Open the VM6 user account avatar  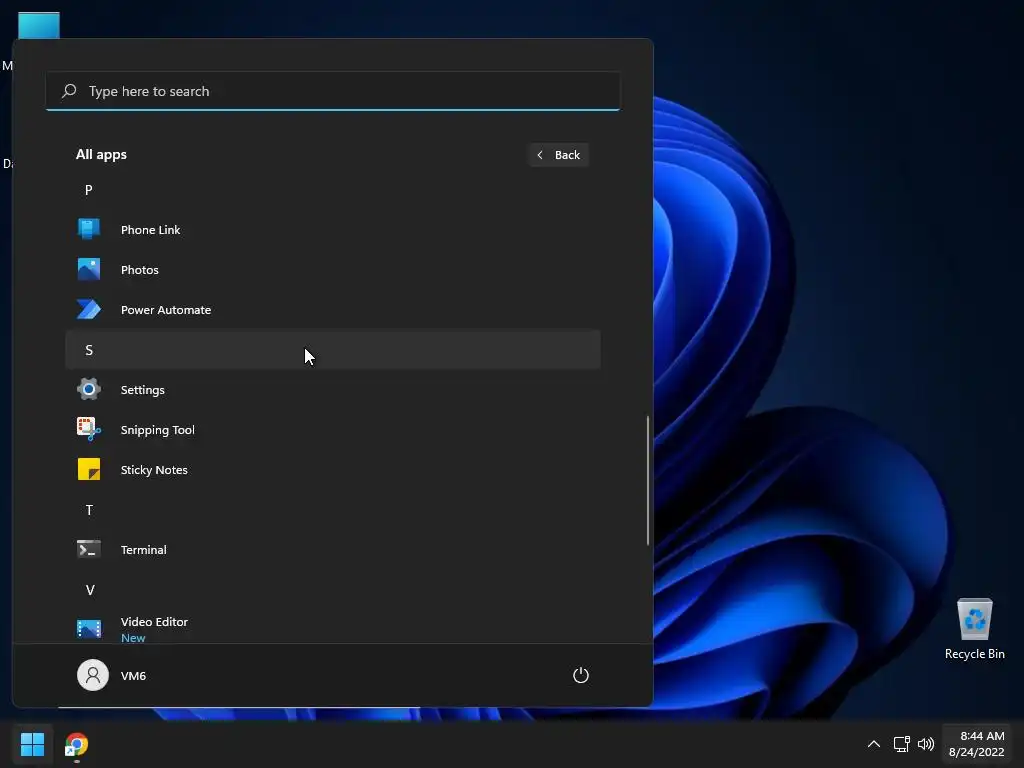coord(93,675)
